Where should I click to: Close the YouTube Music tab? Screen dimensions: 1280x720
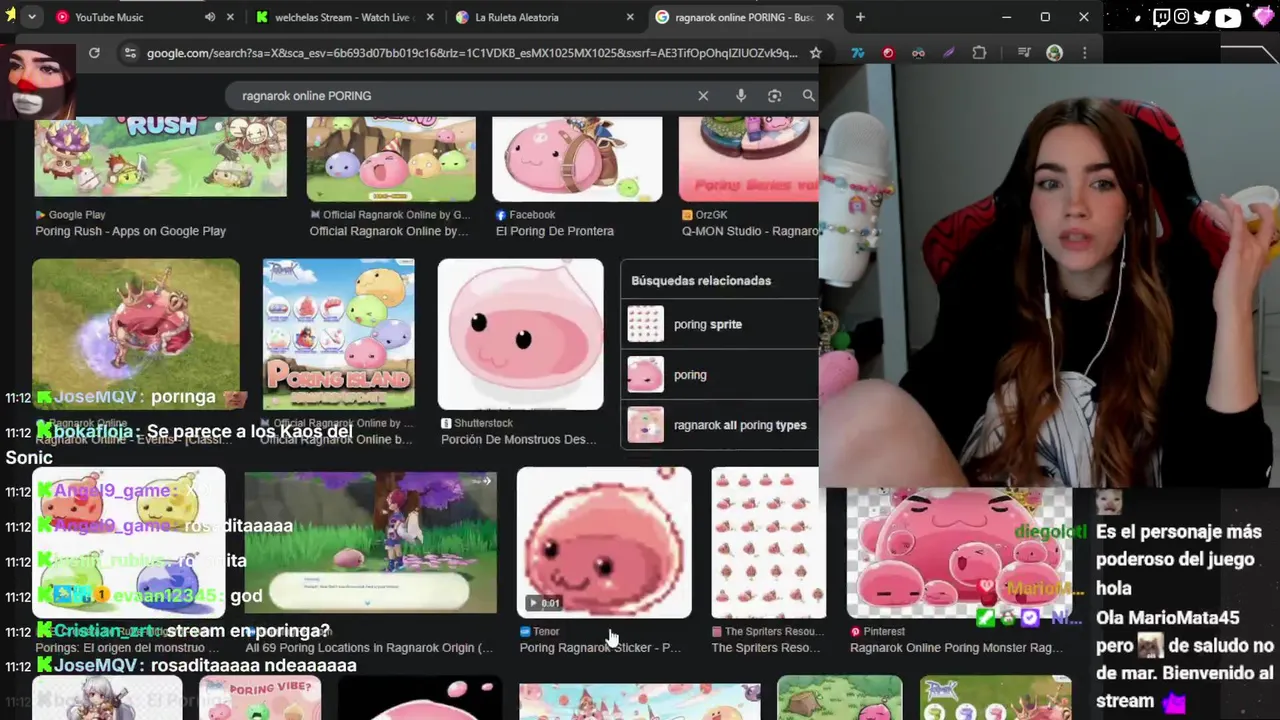231,17
